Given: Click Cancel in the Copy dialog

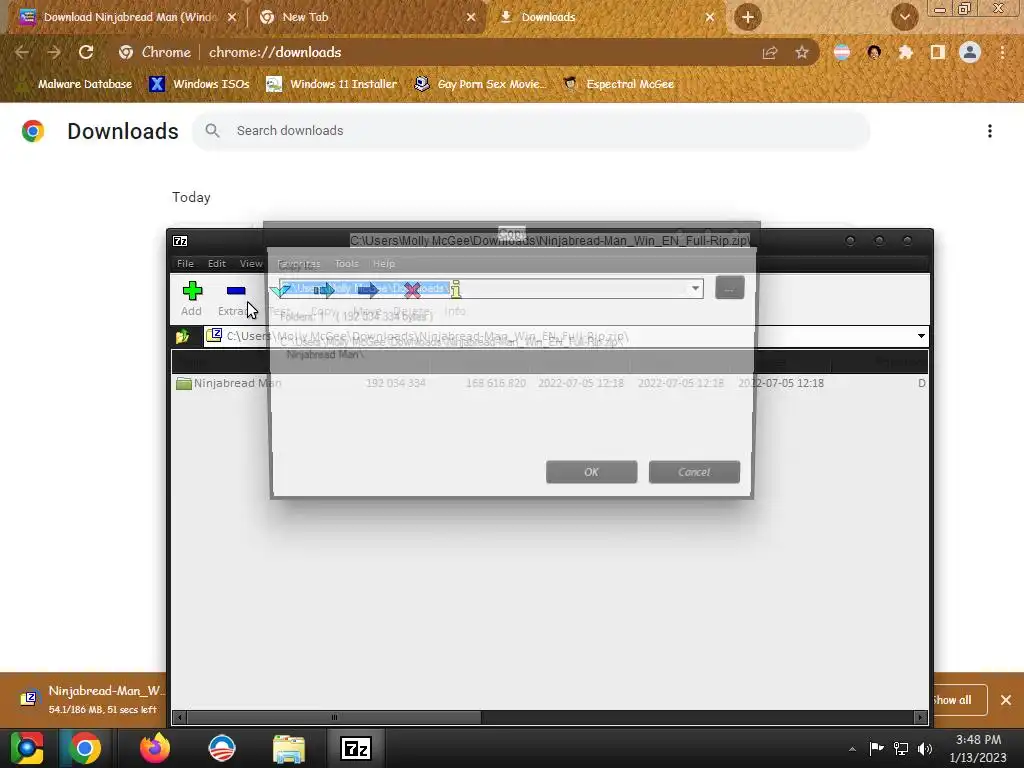Looking at the screenshot, I should [x=694, y=472].
